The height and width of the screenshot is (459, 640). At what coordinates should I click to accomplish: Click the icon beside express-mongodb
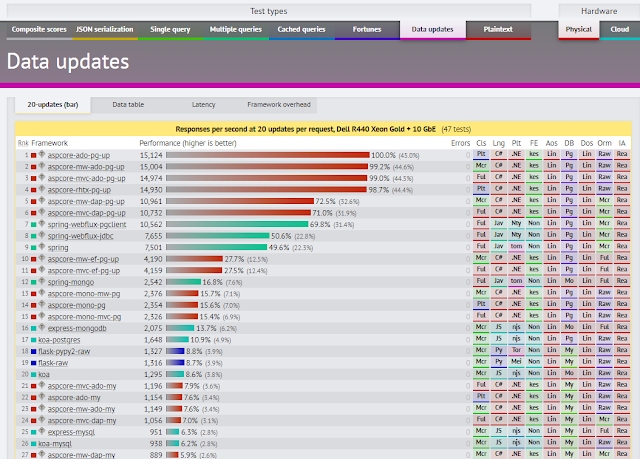tap(42, 327)
